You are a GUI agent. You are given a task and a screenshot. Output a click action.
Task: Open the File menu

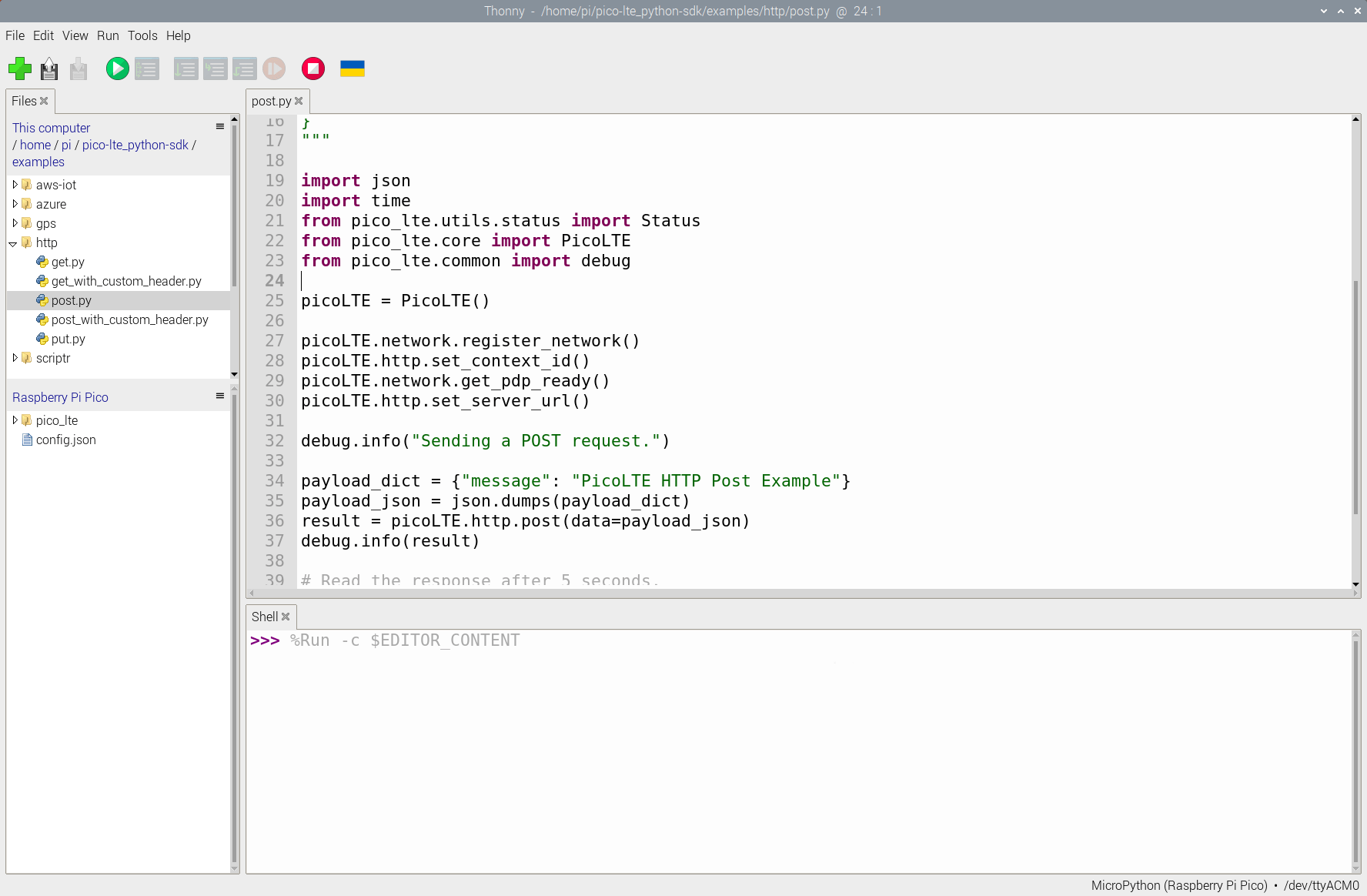pos(15,35)
